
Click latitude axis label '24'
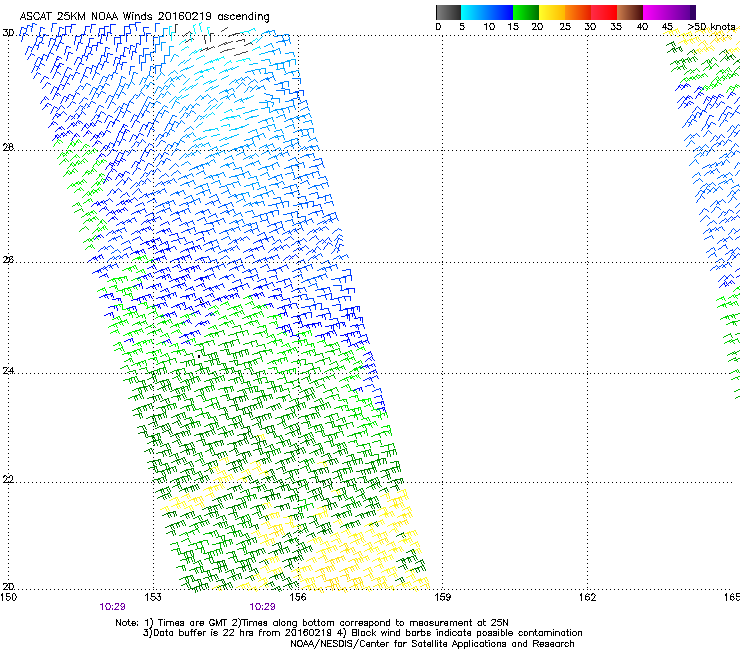pyautogui.click(x=8, y=371)
